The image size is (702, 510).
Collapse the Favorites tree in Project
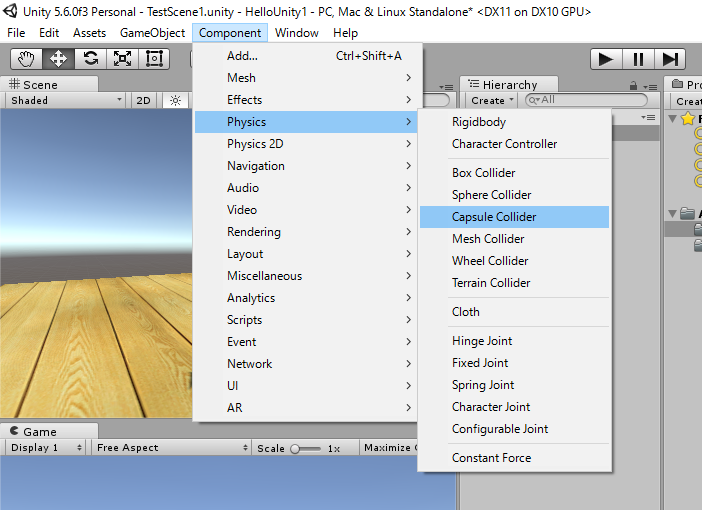[x=672, y=119]
